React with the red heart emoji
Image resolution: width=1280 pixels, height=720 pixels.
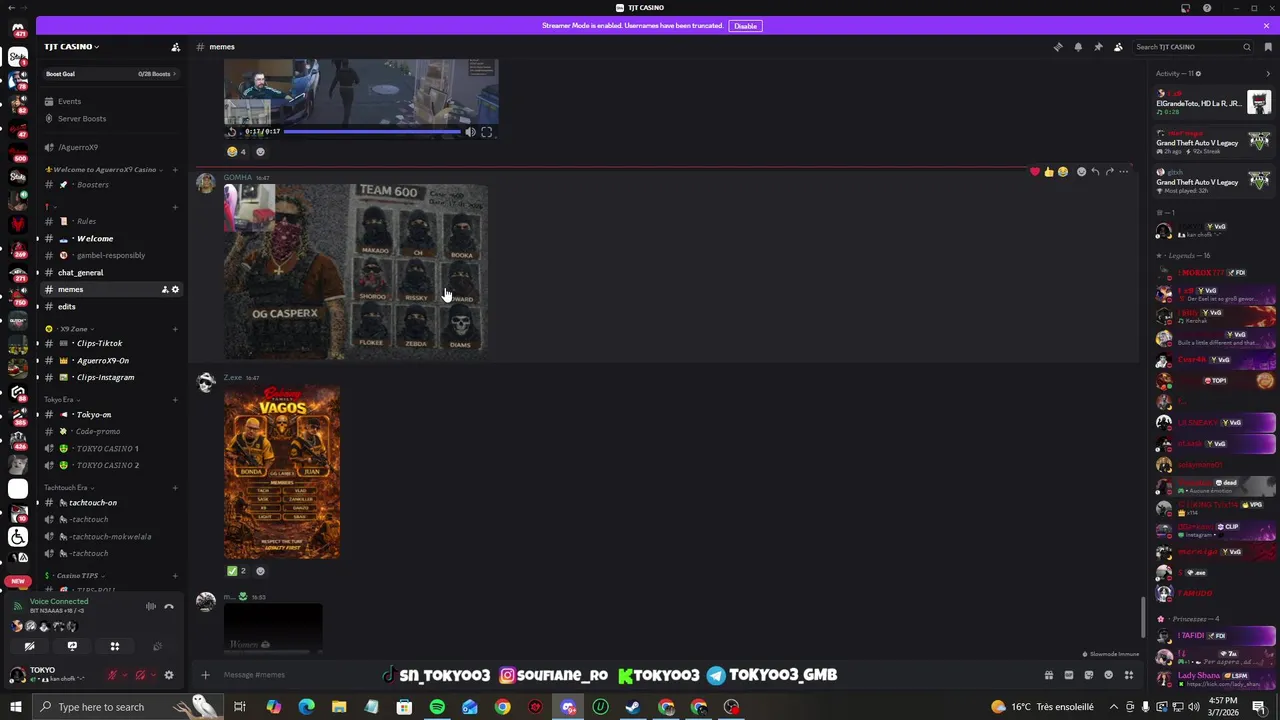[x=1035, y=172]
